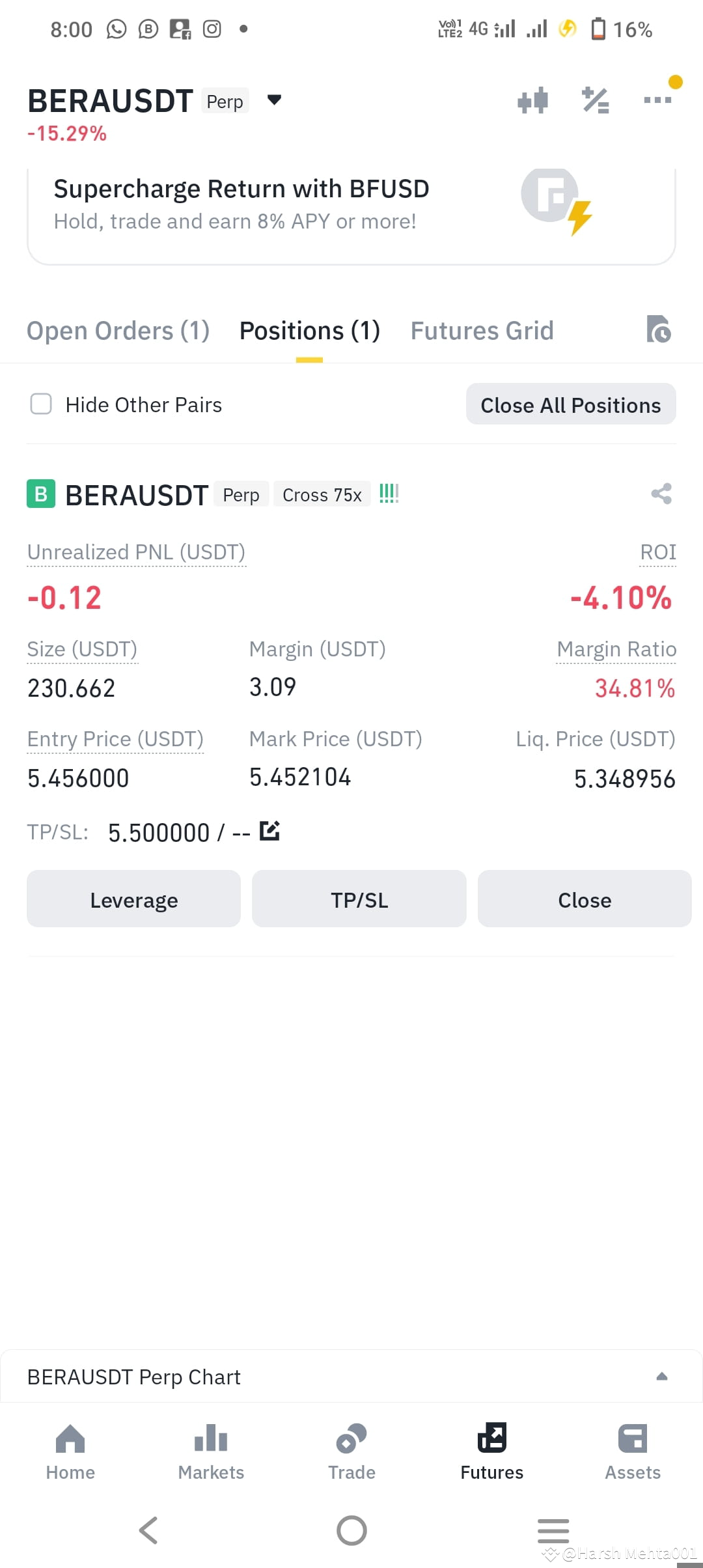Open the order history icon beside Futures Grid
Image resolution: width=703 pixels, height=1568 pixels.
click(x=658, y=329)
